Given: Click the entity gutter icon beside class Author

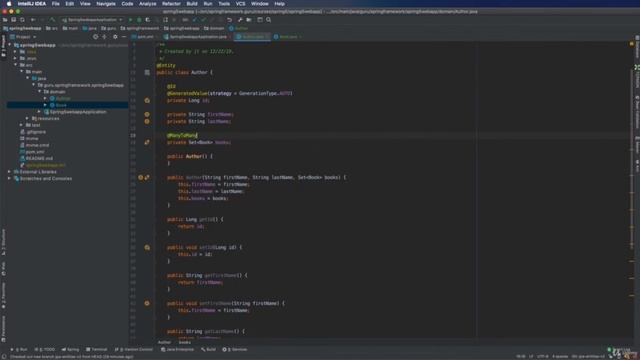Looking at the screenshot, I should pos(147,72).
